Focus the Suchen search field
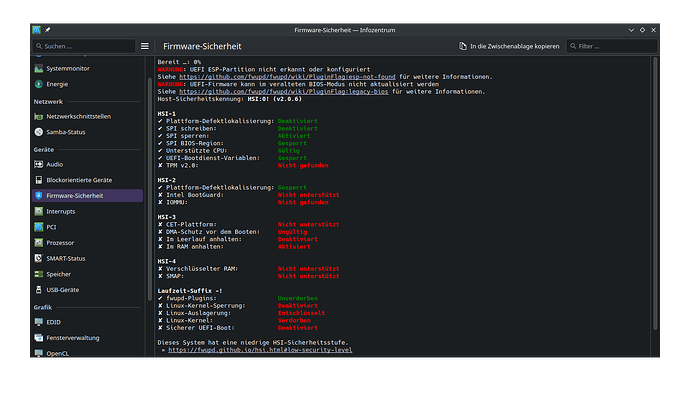690x393 pixels. click(x=84, y=46)
